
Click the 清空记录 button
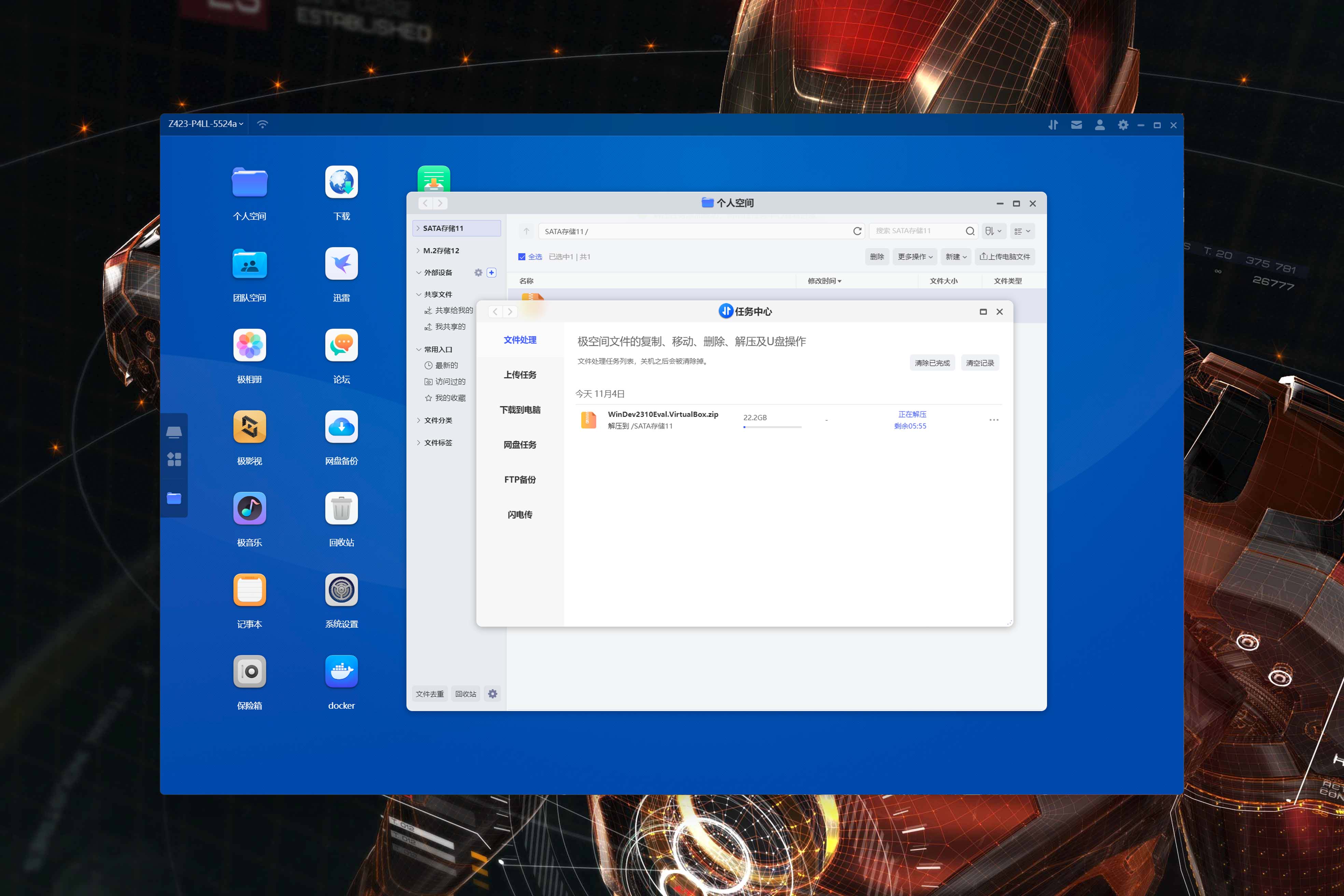coord(979,363)
